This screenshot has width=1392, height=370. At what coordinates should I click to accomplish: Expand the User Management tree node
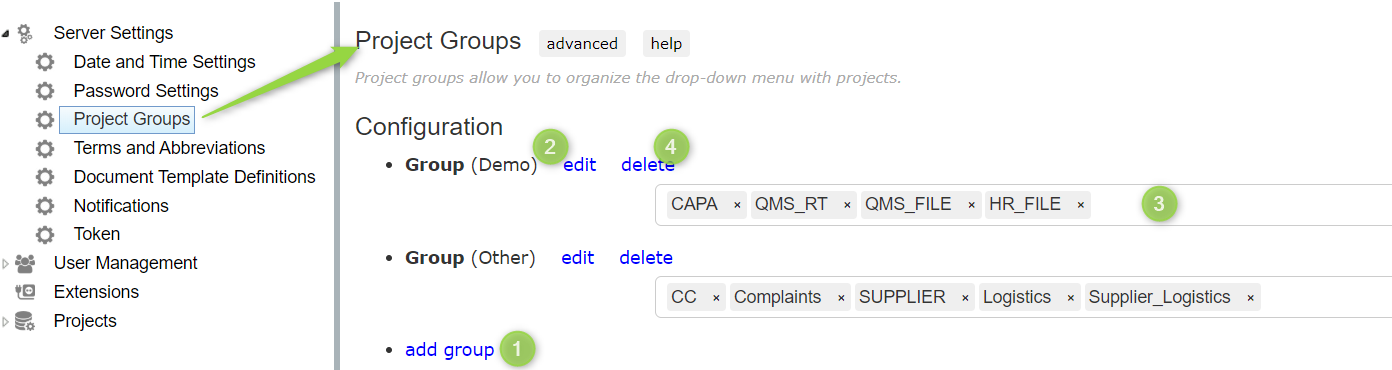tap(6, 263)
